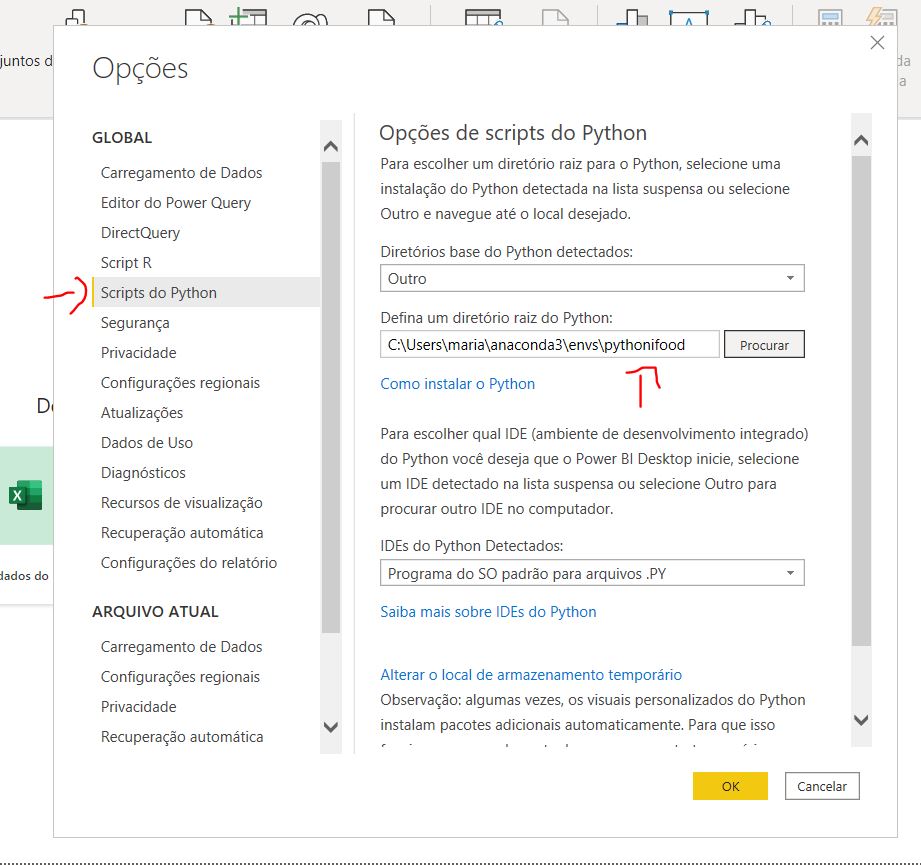Viewport: 921px width, 865px height.
Task: Click the Excel icon in the background window
Action: [x=26, y=495]
